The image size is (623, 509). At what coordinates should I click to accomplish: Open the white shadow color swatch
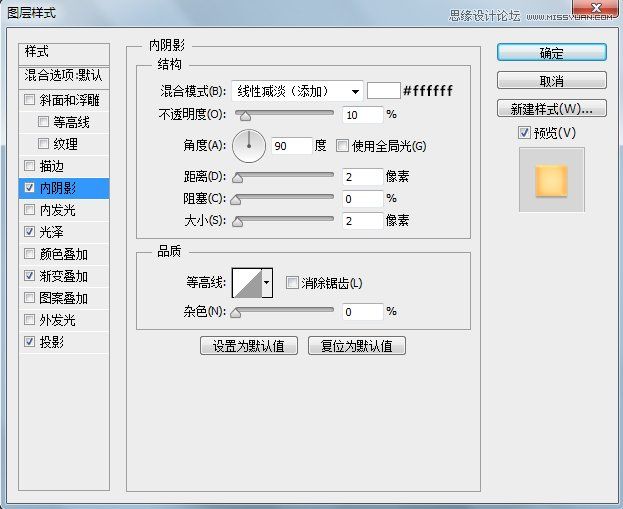pos(383,91)
